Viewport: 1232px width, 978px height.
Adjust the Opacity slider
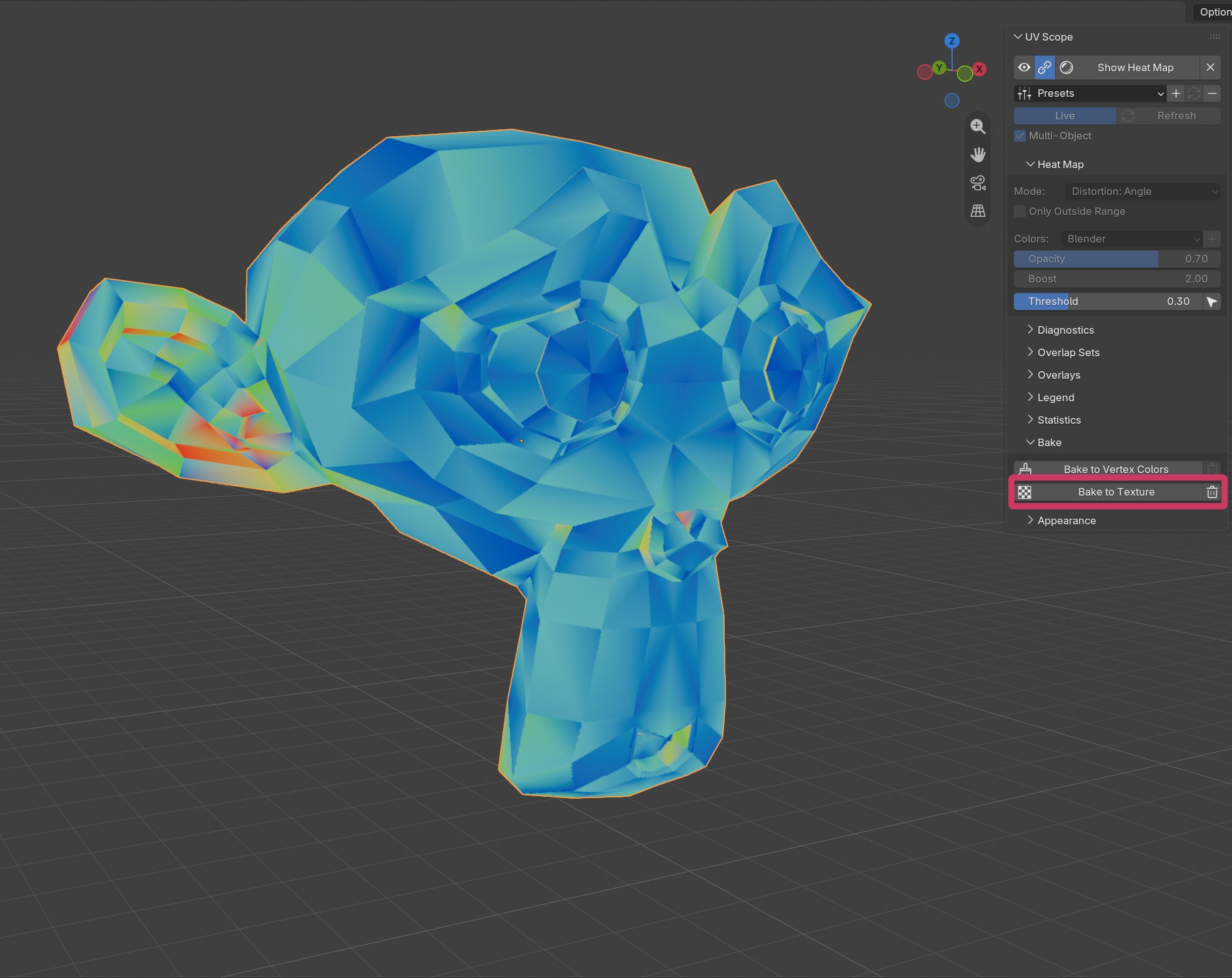click(1117, 259)
